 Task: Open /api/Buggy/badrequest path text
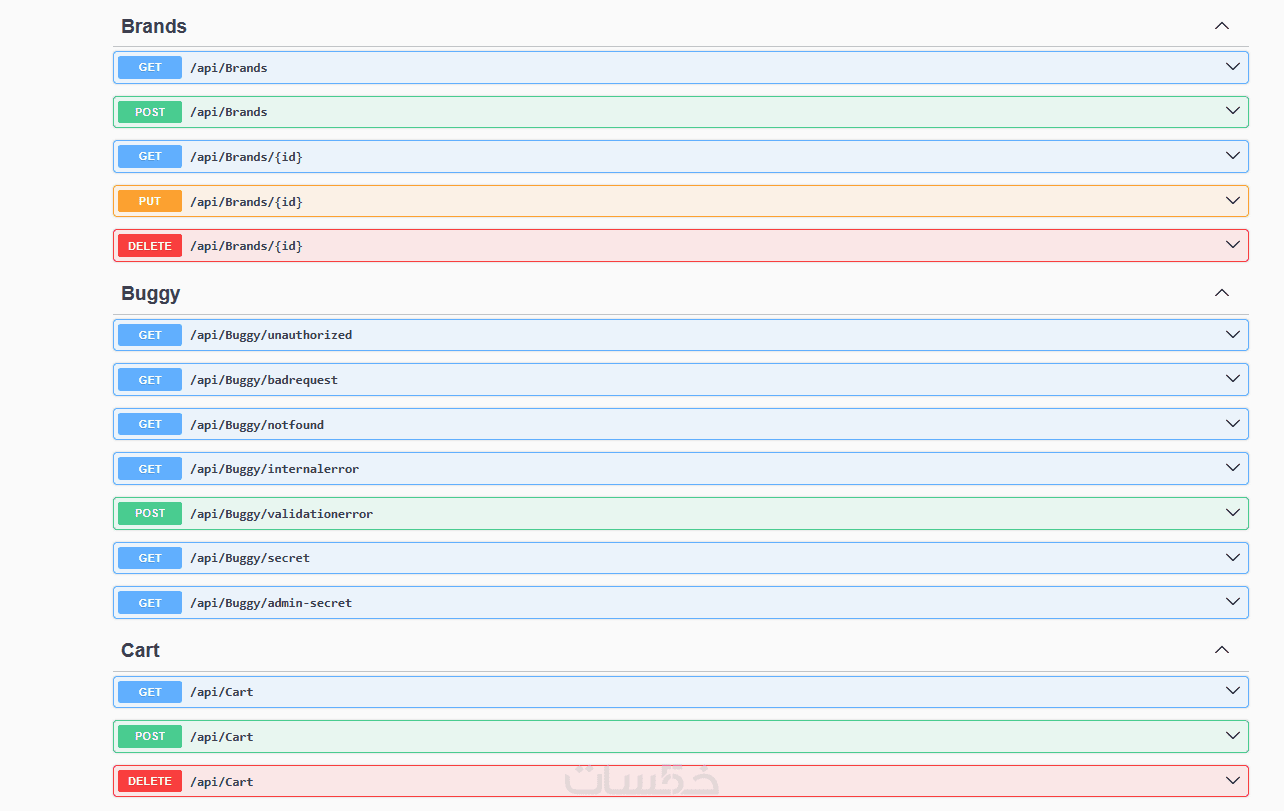(x=264, y=380)
